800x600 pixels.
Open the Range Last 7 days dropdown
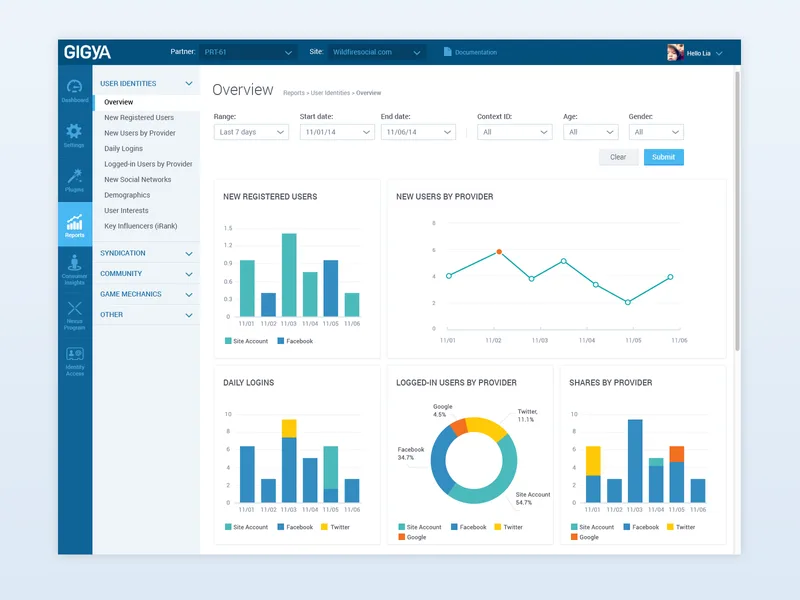pyautogui.click(x=251, y=132)
